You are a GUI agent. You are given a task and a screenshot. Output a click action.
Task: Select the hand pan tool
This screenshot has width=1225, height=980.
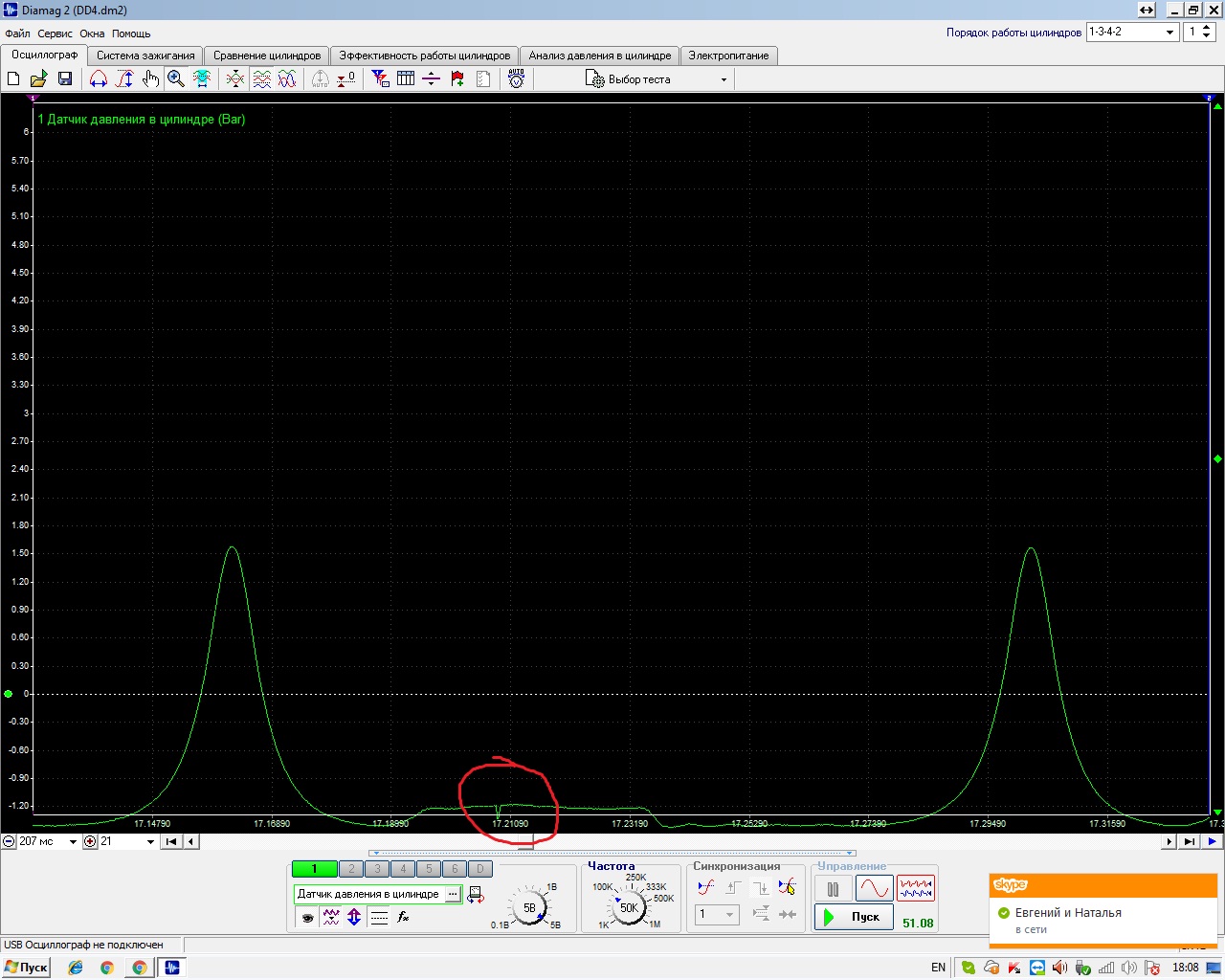pyautogui.click(x=150, y=79)
